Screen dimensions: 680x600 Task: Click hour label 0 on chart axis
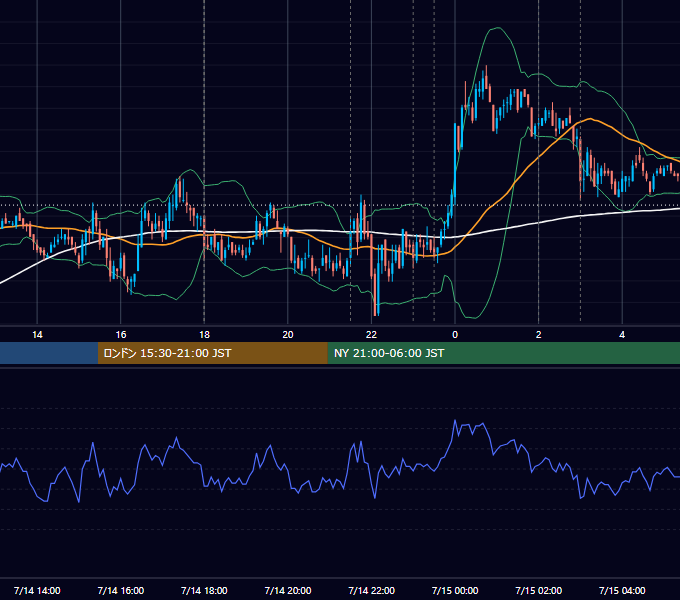[455, 335]
